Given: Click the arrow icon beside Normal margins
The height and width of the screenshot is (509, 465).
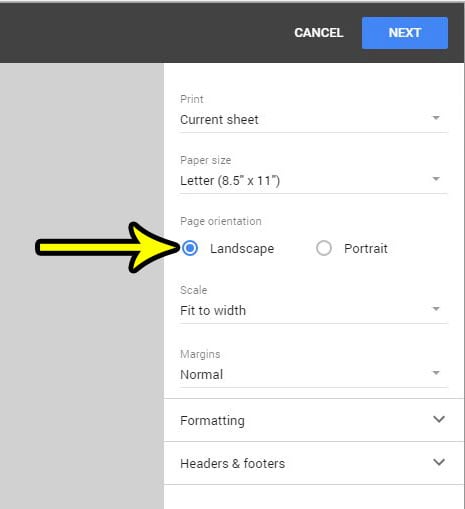Looking at the screenshot, I should [x=436, y=373].
